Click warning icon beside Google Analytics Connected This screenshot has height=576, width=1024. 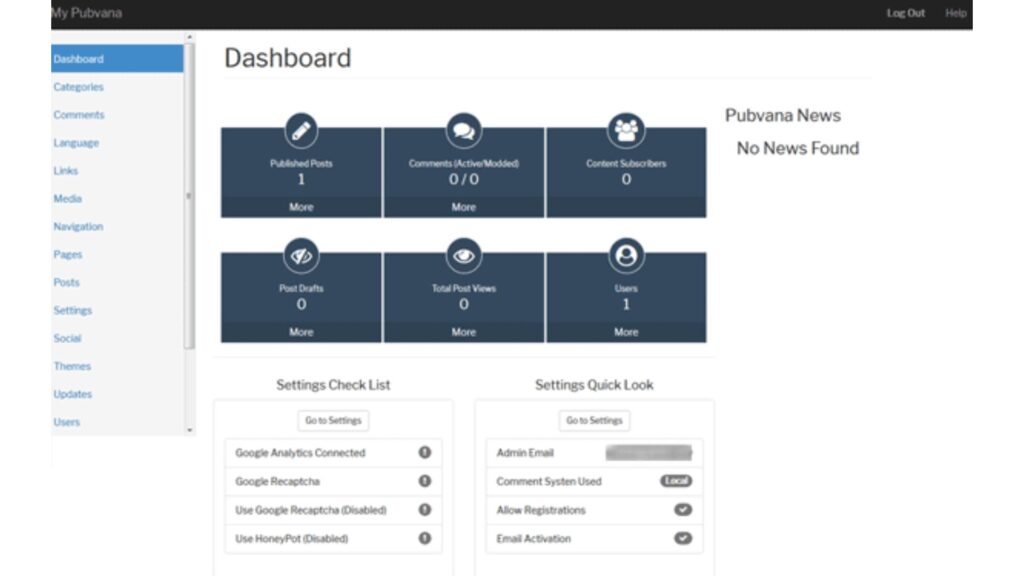click(x=424, y=452)
